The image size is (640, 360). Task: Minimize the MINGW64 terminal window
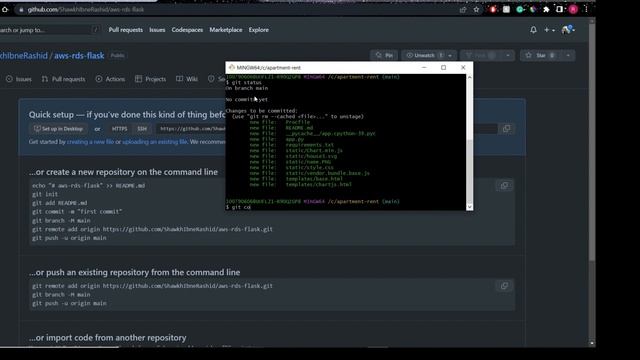click(x=424, y=68)
